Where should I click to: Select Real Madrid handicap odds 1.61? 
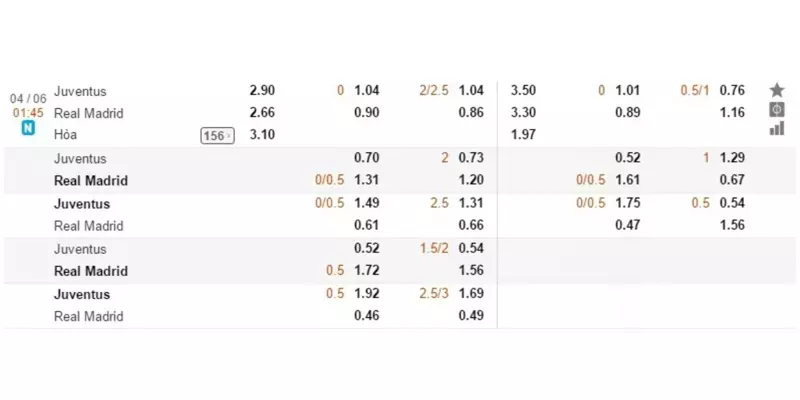[628, 180]
